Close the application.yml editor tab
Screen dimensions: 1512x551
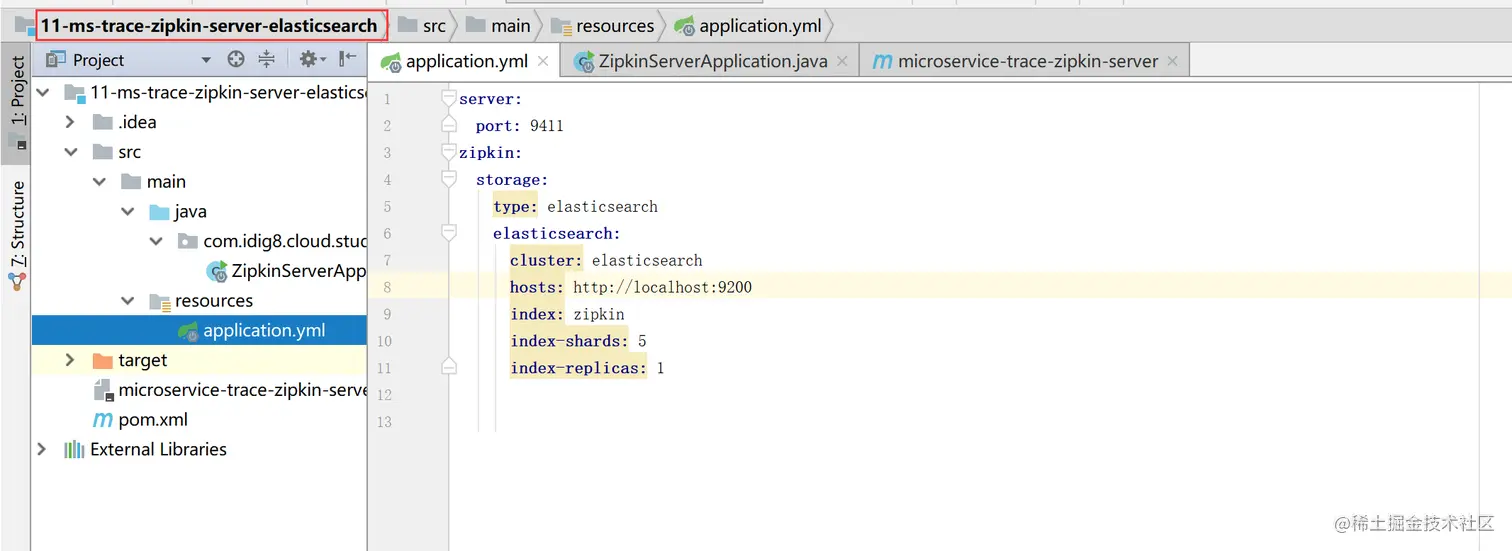coord(543,61)
